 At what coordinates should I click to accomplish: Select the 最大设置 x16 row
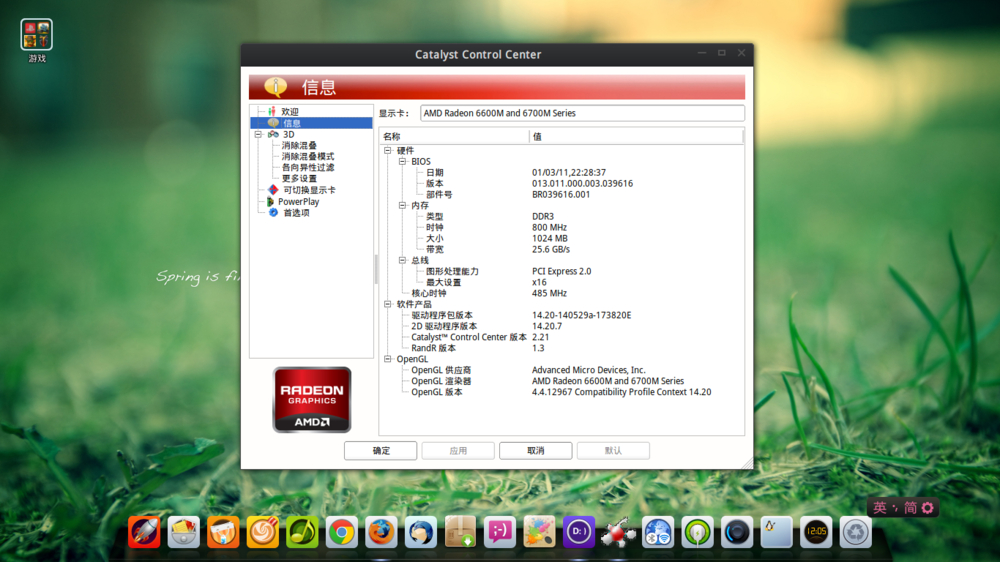[x=561, y=283]
